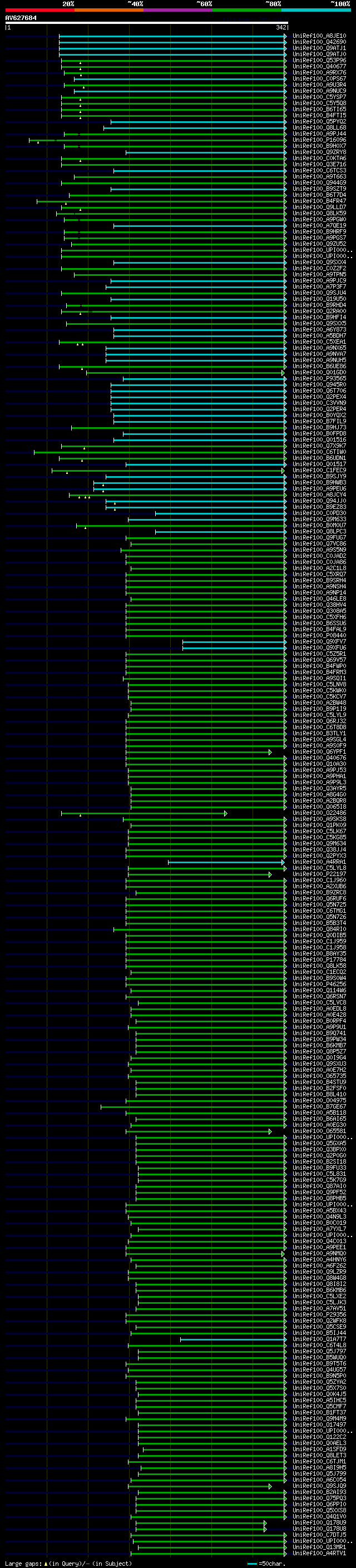Open hit UniRef100_Q9ATJ0

pyautogui.click(x=319, y=54)
